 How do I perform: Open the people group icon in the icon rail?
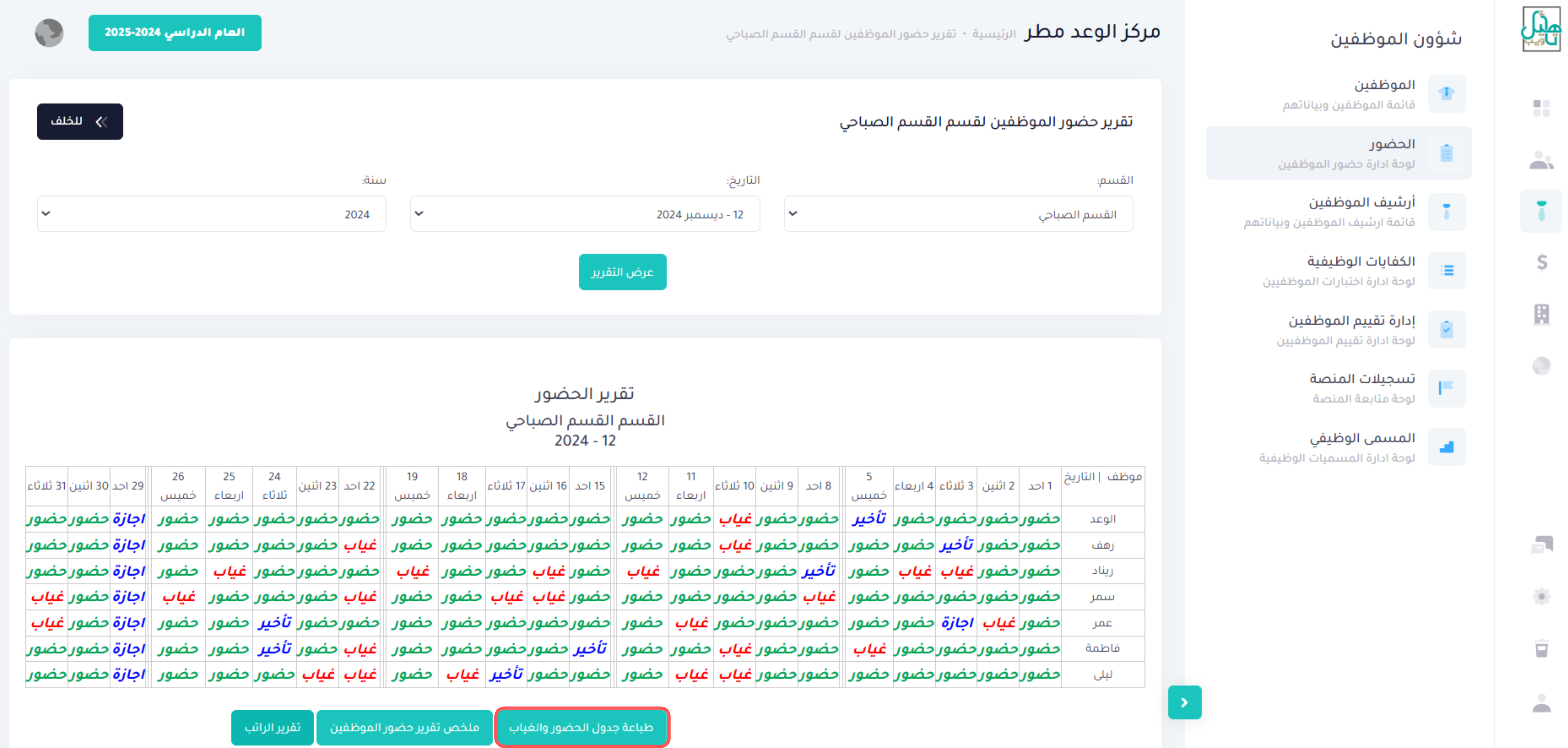1541,160
